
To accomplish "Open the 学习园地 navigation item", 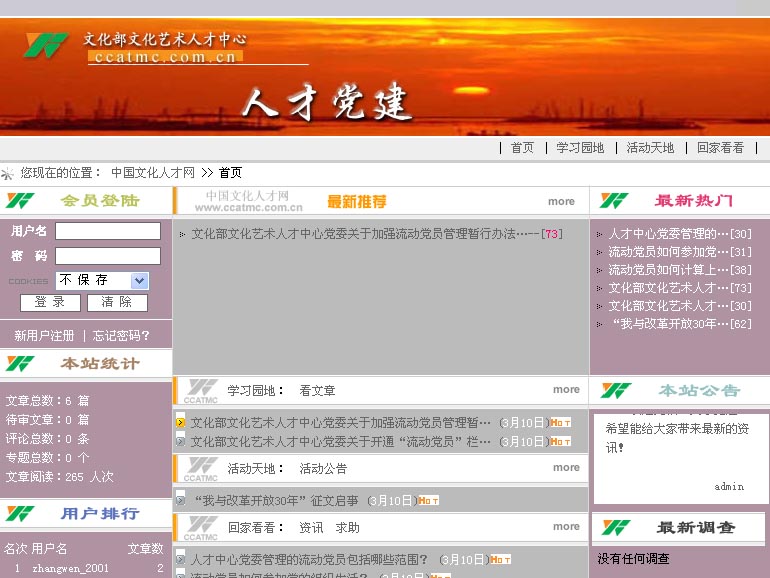I will pyautogui.click(x=580, y=148).
